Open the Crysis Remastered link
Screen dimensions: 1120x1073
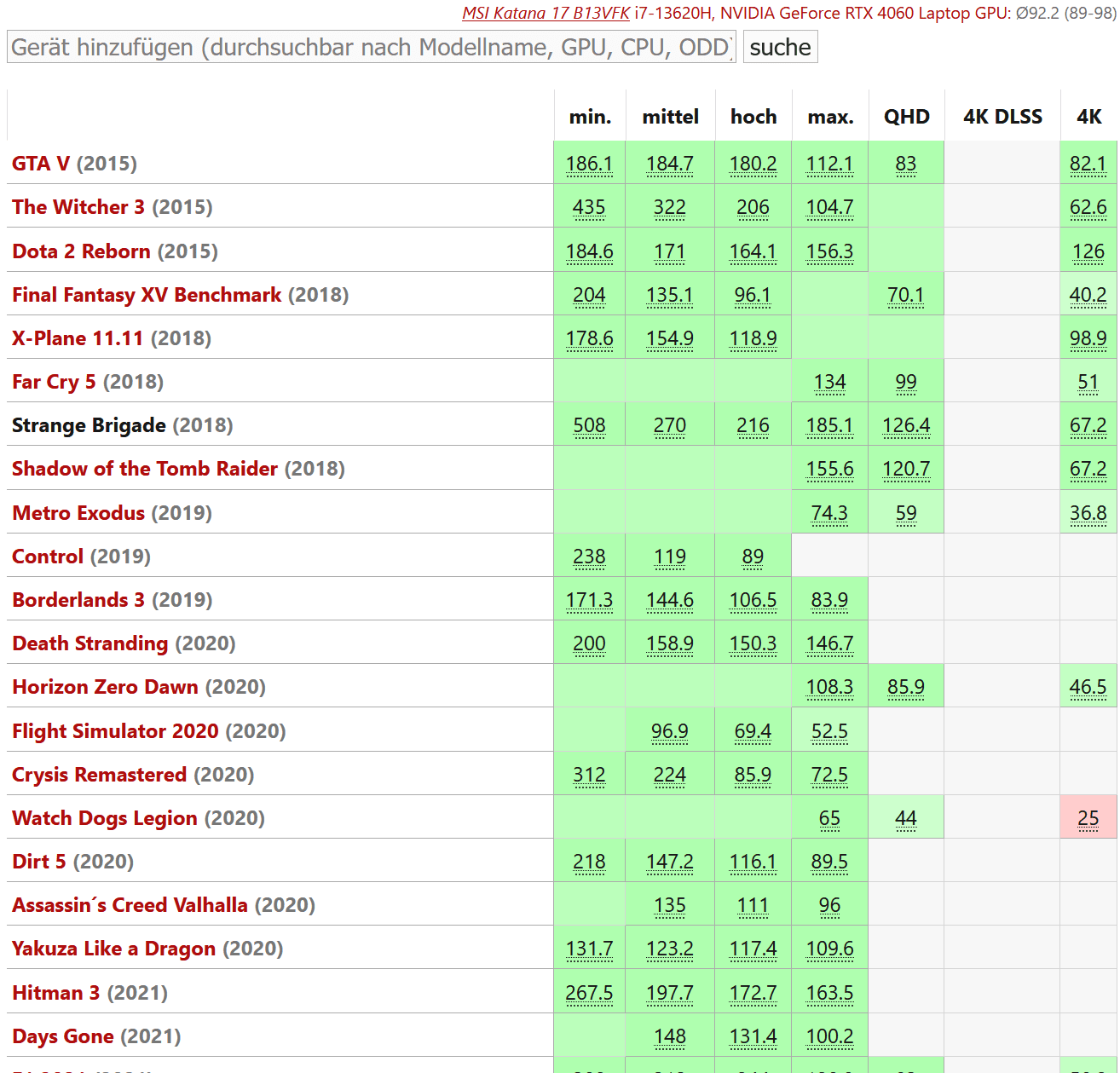(99, 775)
